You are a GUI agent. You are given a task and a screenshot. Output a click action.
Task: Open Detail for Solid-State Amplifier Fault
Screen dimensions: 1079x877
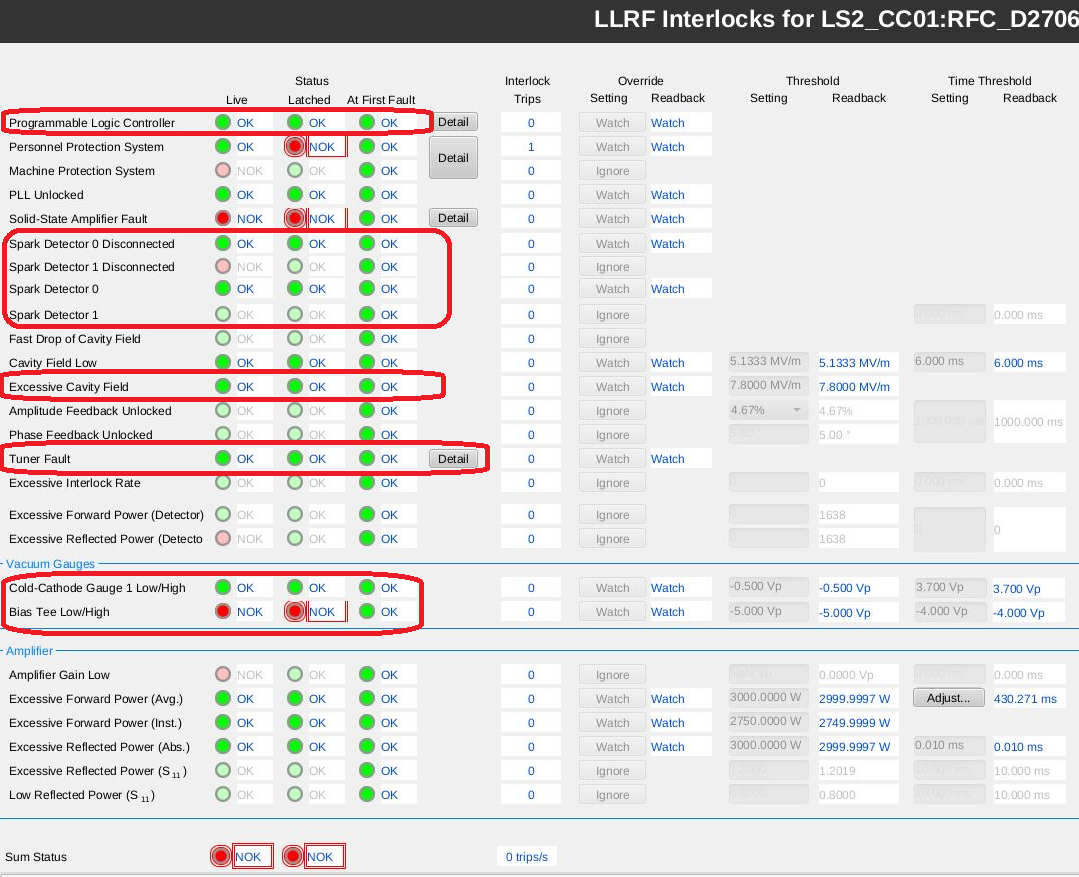tap(453, 218)
